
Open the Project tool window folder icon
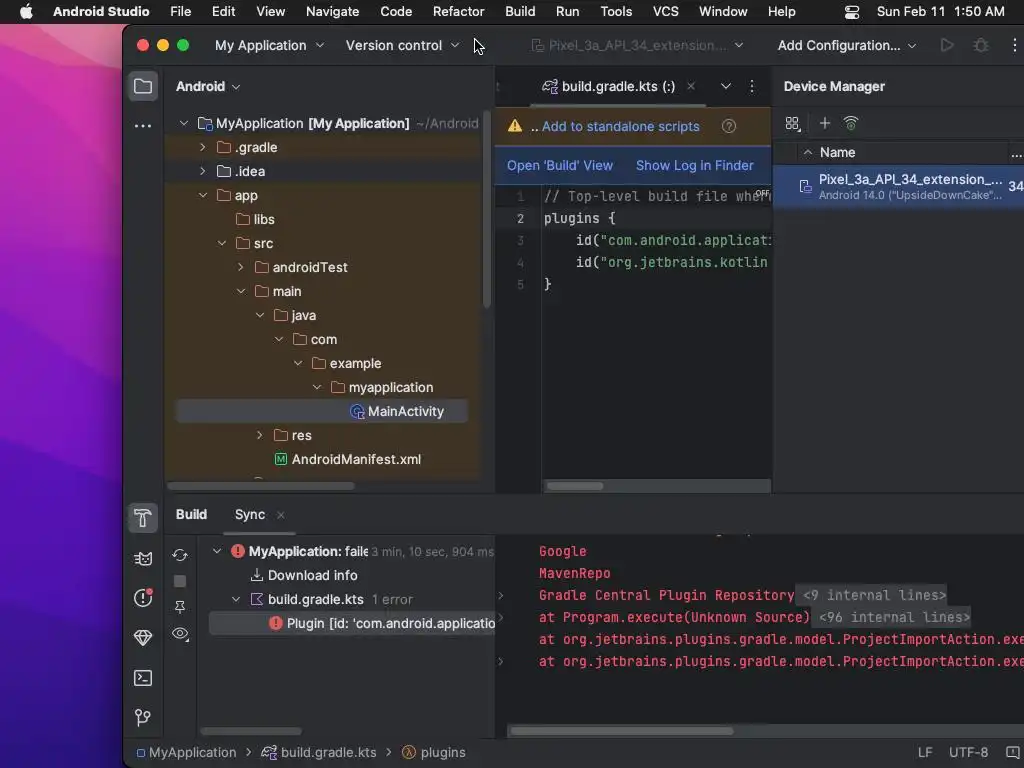[x=143, y=86]
